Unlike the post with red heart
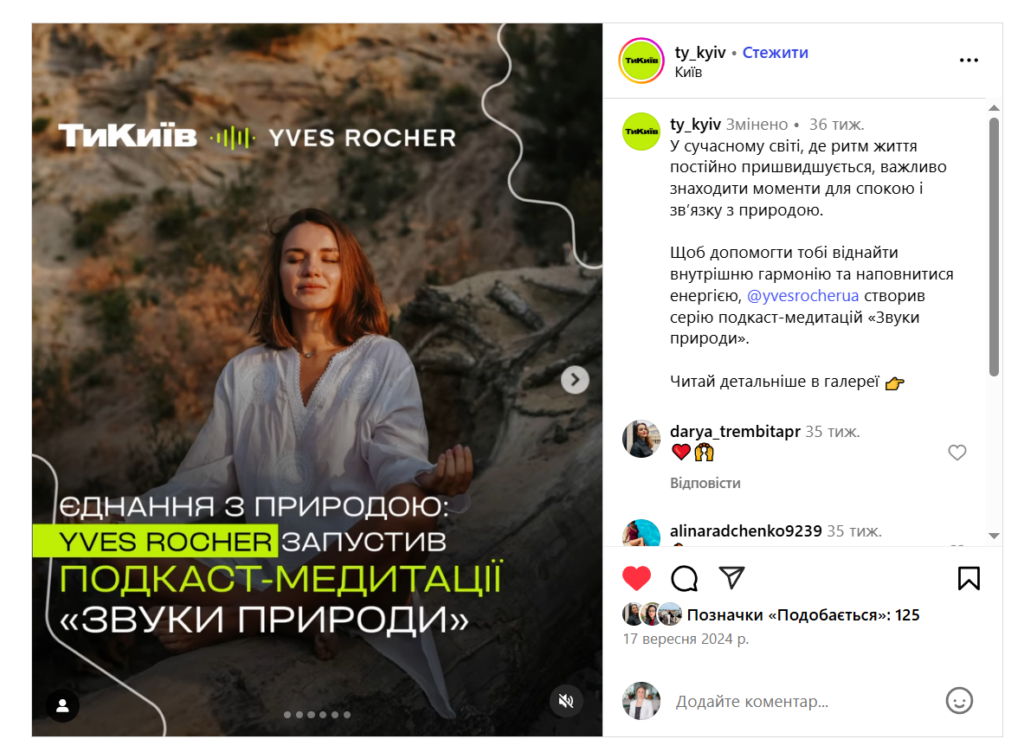 [x=636, y=578]
